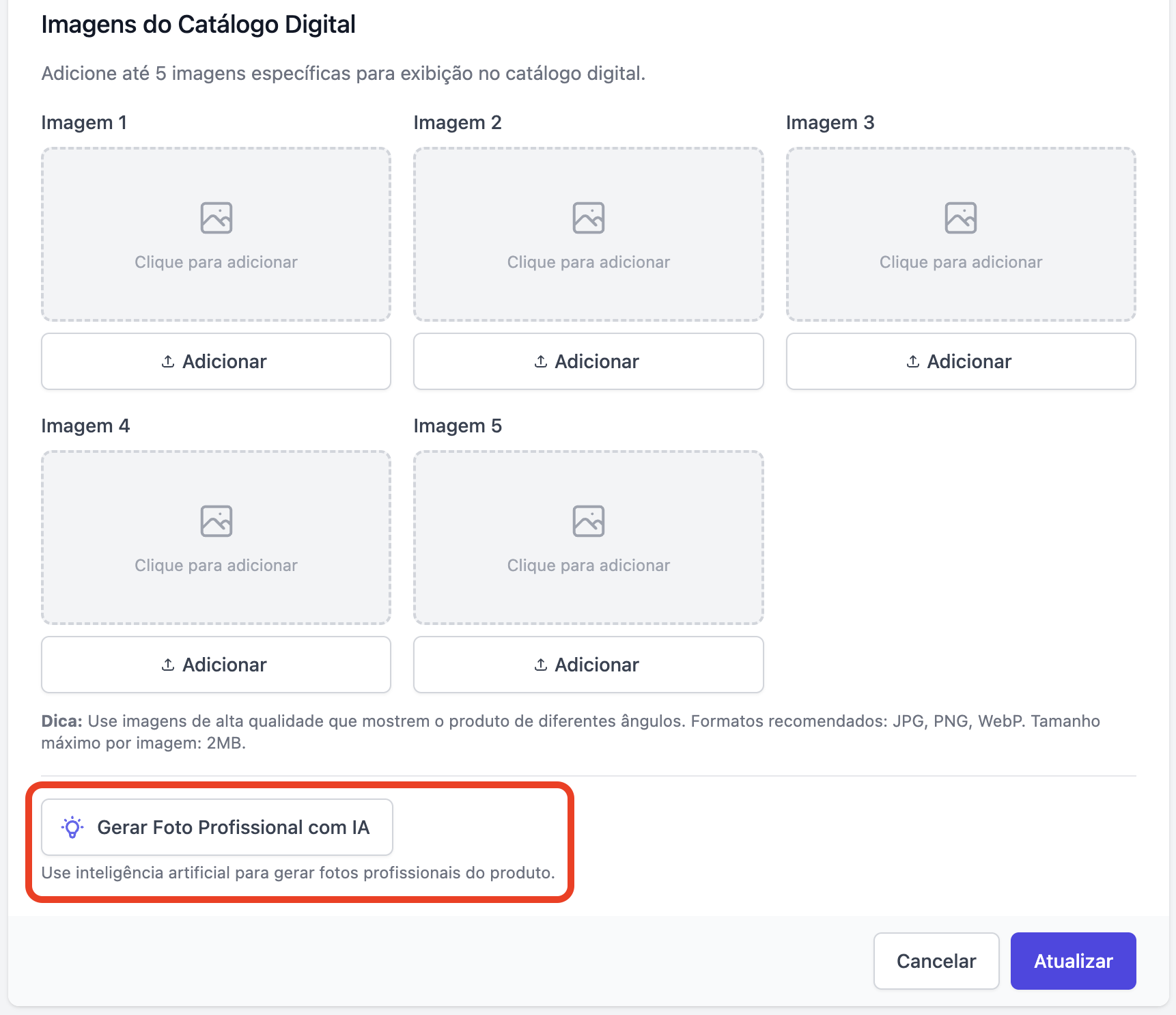Click the upload arrow icon under Imagem 1
The width and height of the screenshot is (1176, 1015).
point(168,361)
